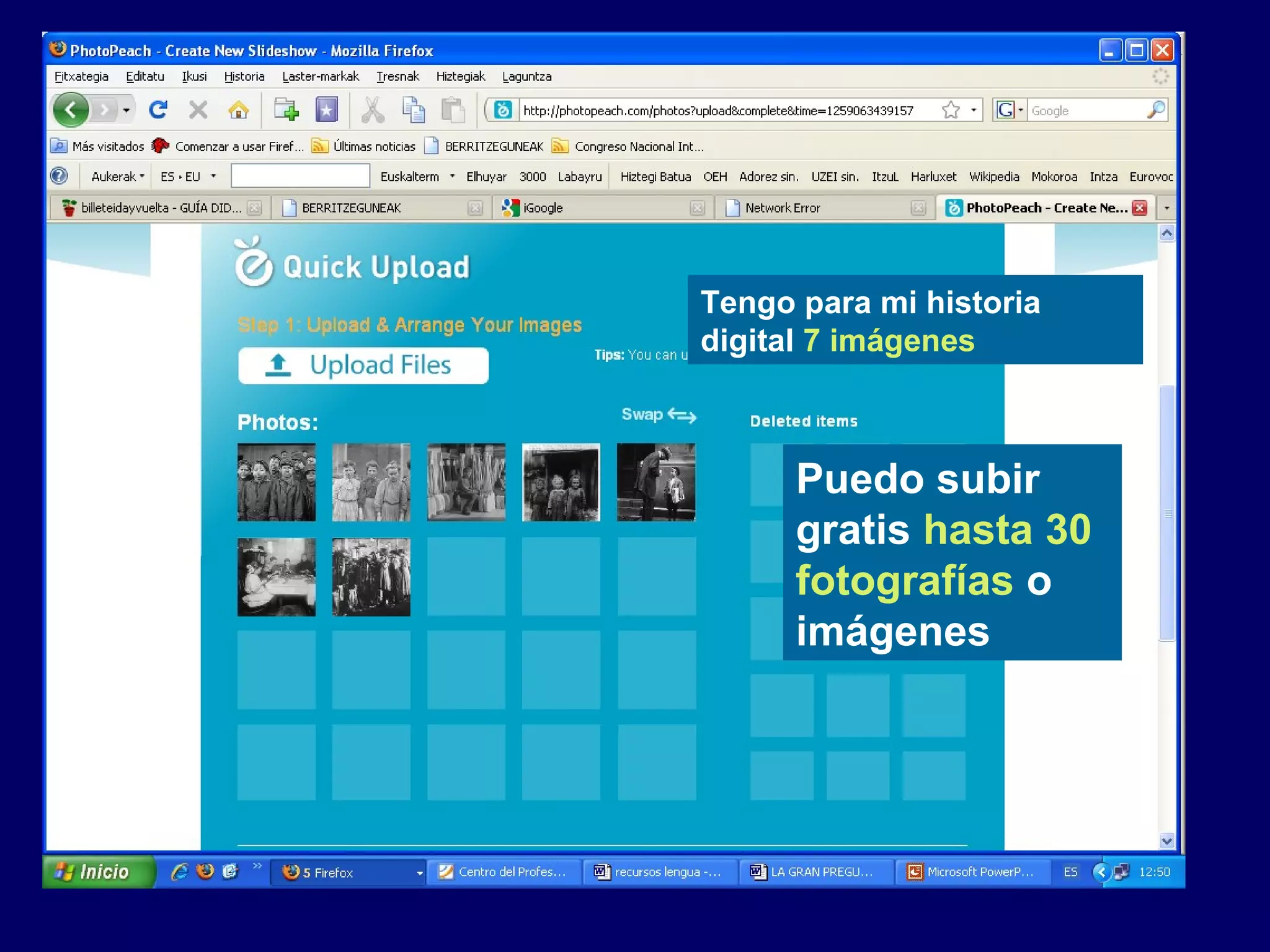Click the Upload Files button
This screenshot has height=952, width=1270.
pos(363,366)
